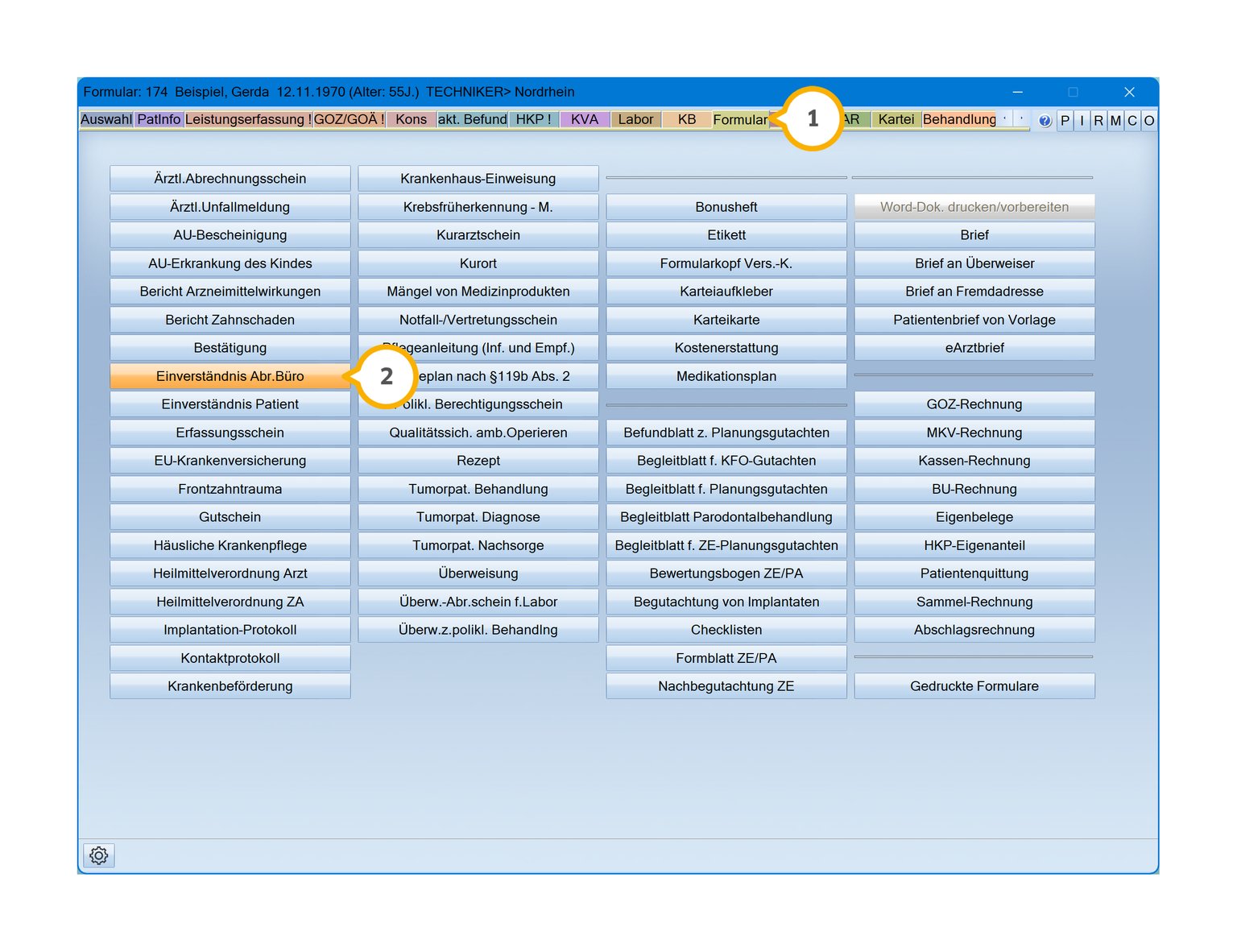Click the blue help question mark icon
This screenshot has height=952, width=1237.
(1045, 121)
